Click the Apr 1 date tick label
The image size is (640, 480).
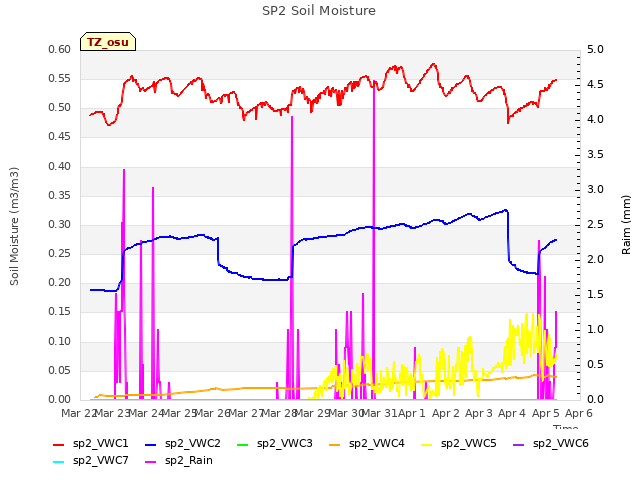pos(412,413)
